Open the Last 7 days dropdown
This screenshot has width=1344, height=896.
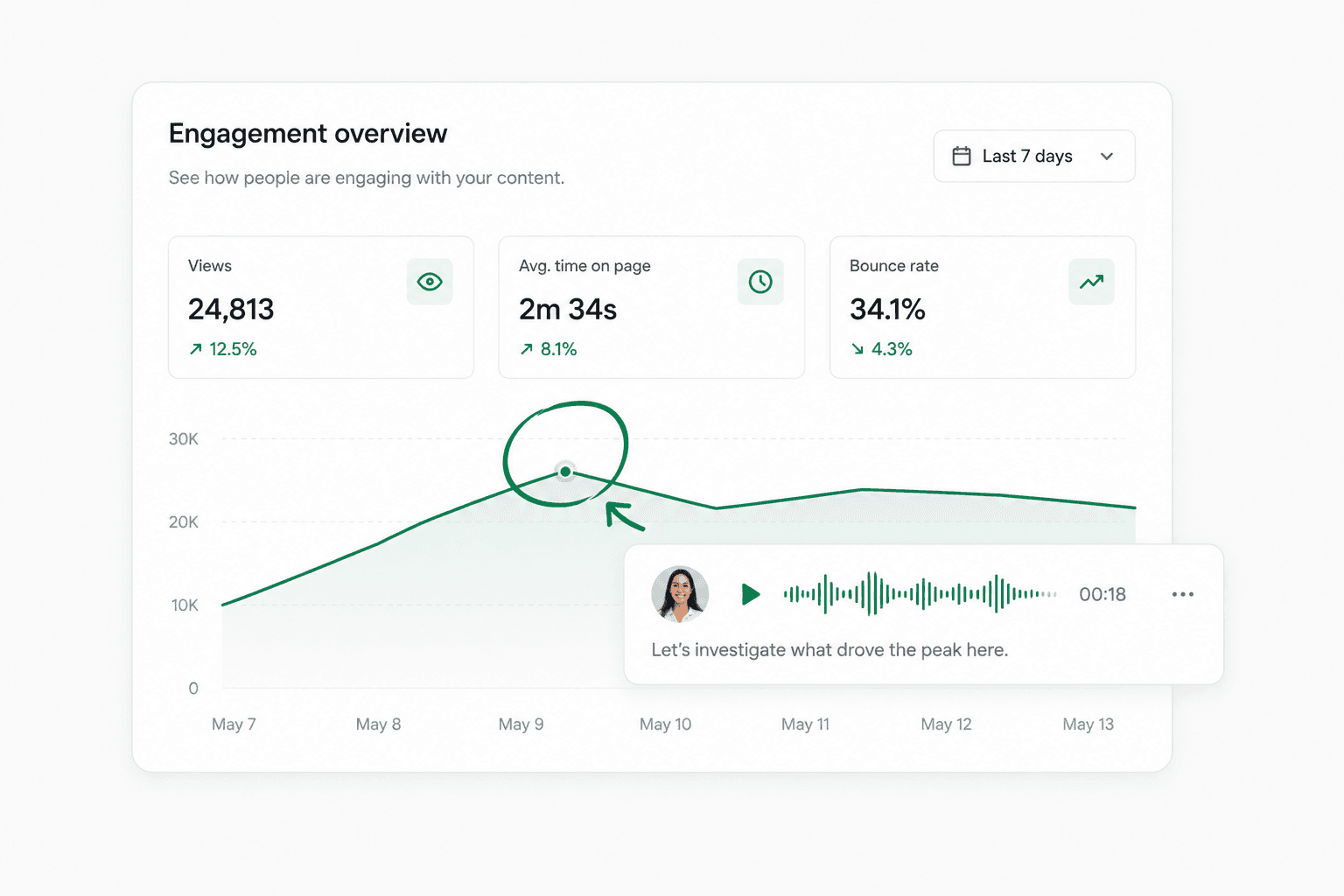click(1034, 157)
